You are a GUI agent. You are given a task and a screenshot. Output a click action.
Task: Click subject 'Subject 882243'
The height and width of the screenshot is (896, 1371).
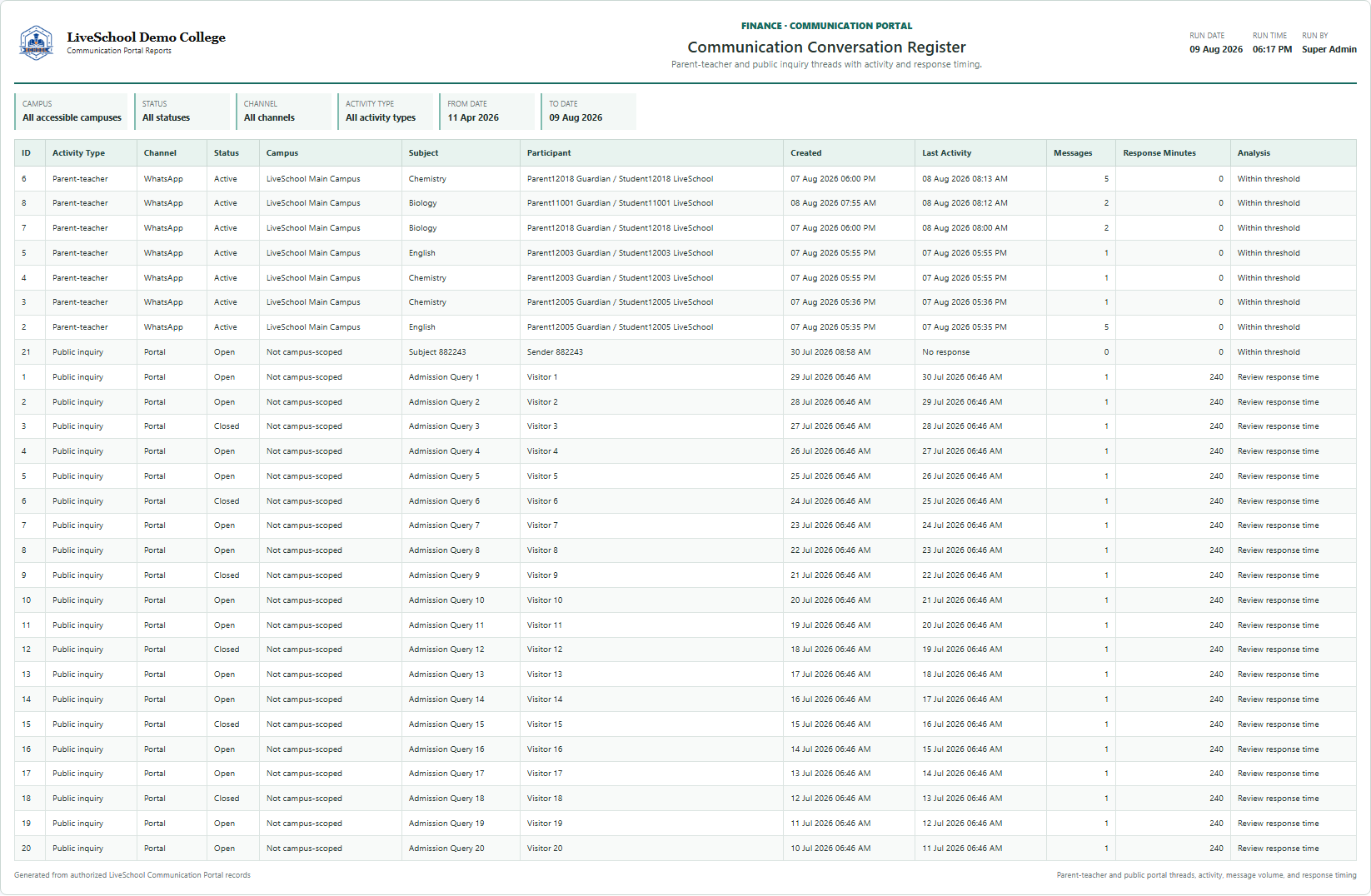pos(436,352)
